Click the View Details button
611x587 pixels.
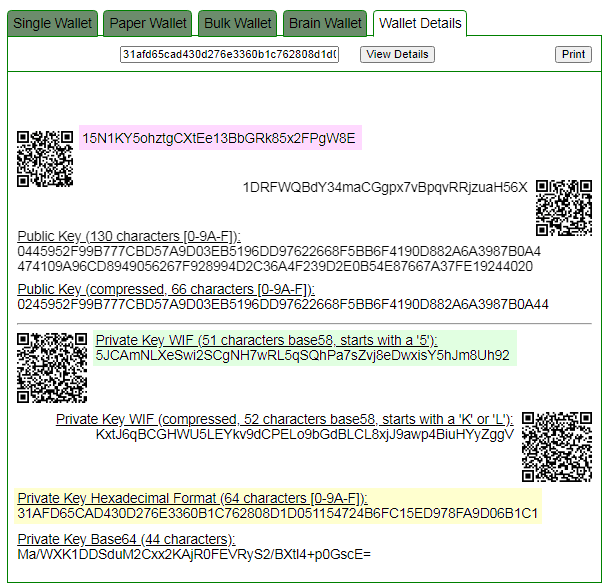pos(397,54)
